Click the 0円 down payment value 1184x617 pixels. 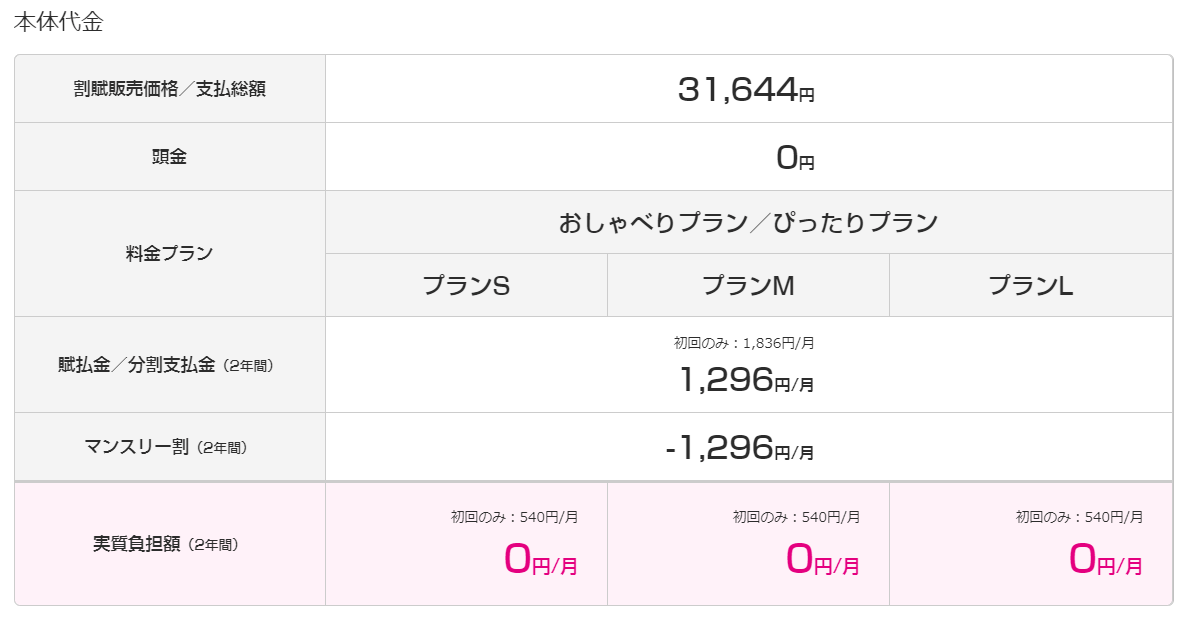[x=795, y=158]
